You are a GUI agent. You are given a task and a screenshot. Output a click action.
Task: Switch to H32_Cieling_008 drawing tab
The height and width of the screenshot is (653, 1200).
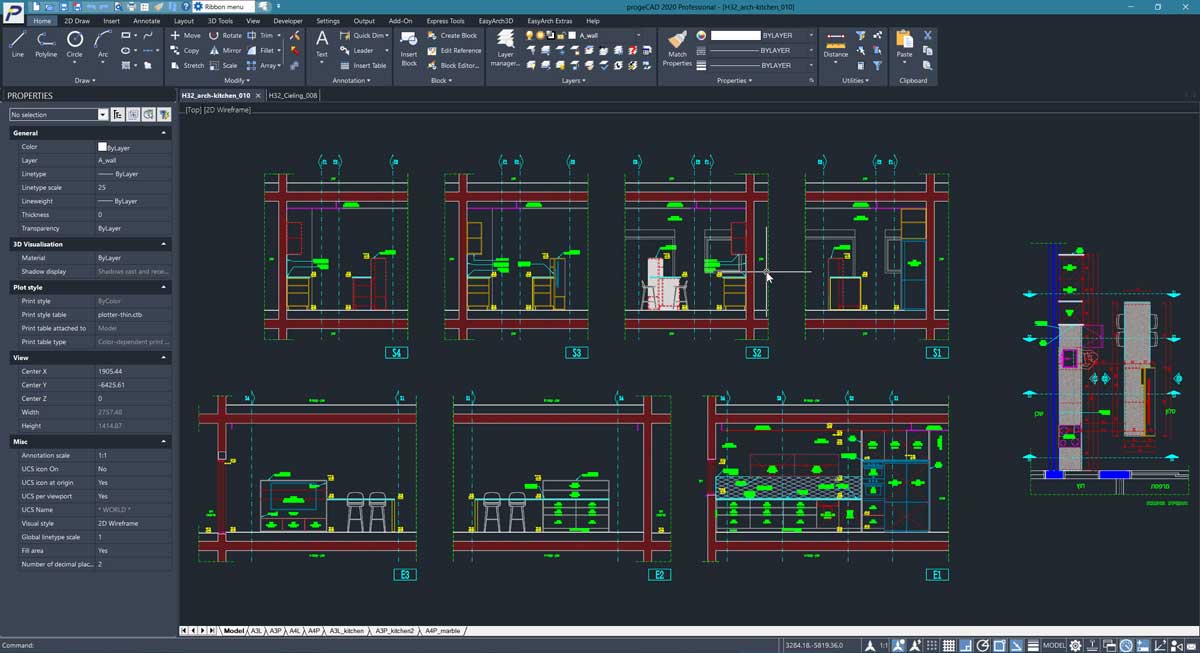(x=293, y=96)
